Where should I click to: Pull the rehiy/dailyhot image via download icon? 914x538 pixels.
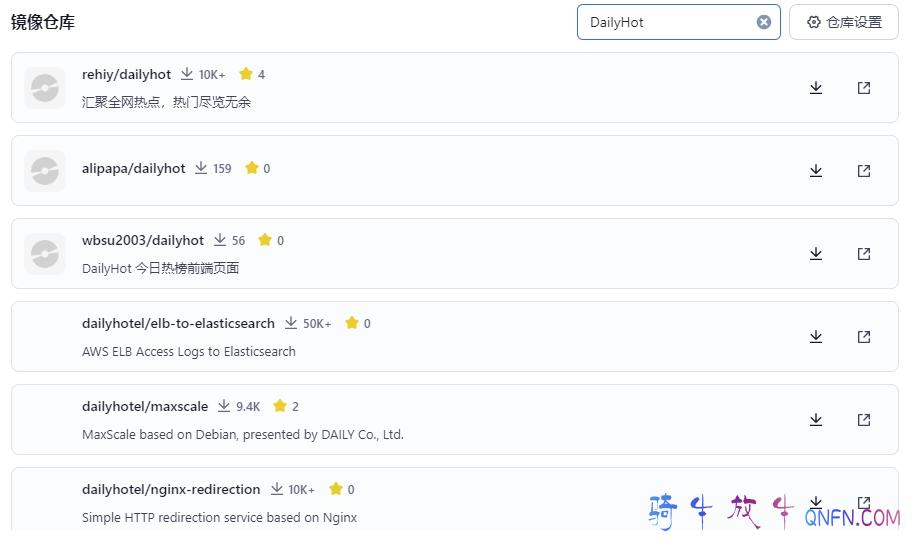(x=816, y=88)
